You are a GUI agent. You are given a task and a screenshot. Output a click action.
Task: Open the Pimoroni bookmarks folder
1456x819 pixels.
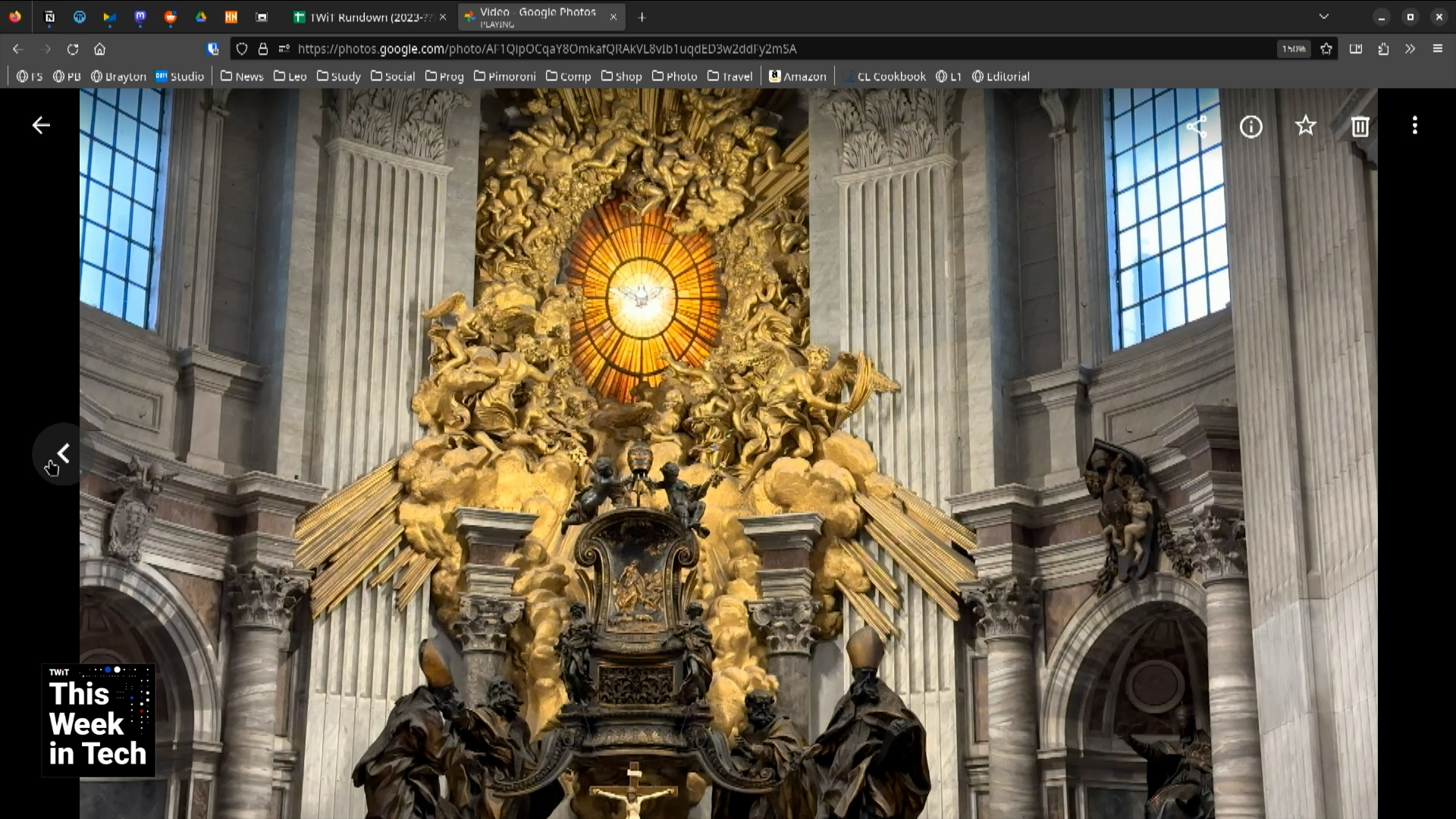(504, 76)
